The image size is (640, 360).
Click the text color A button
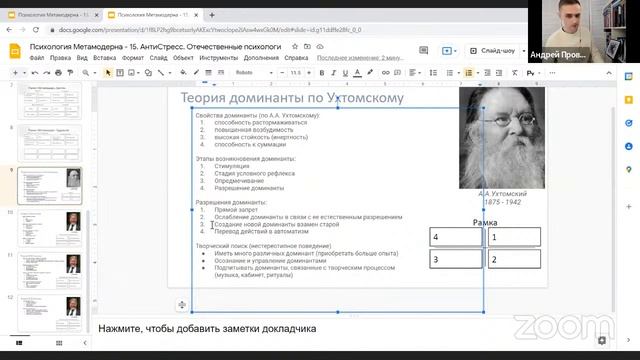[x=357, y=73]
